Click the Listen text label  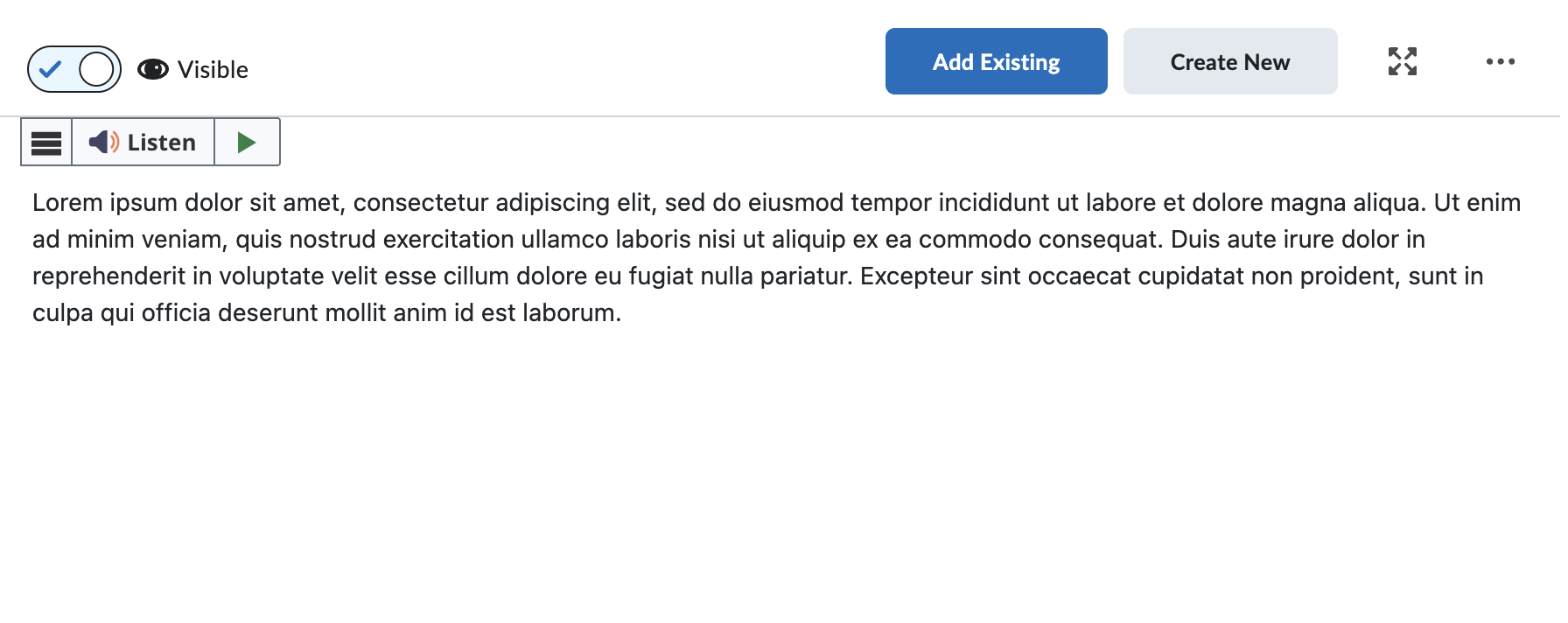click(162, 142)
